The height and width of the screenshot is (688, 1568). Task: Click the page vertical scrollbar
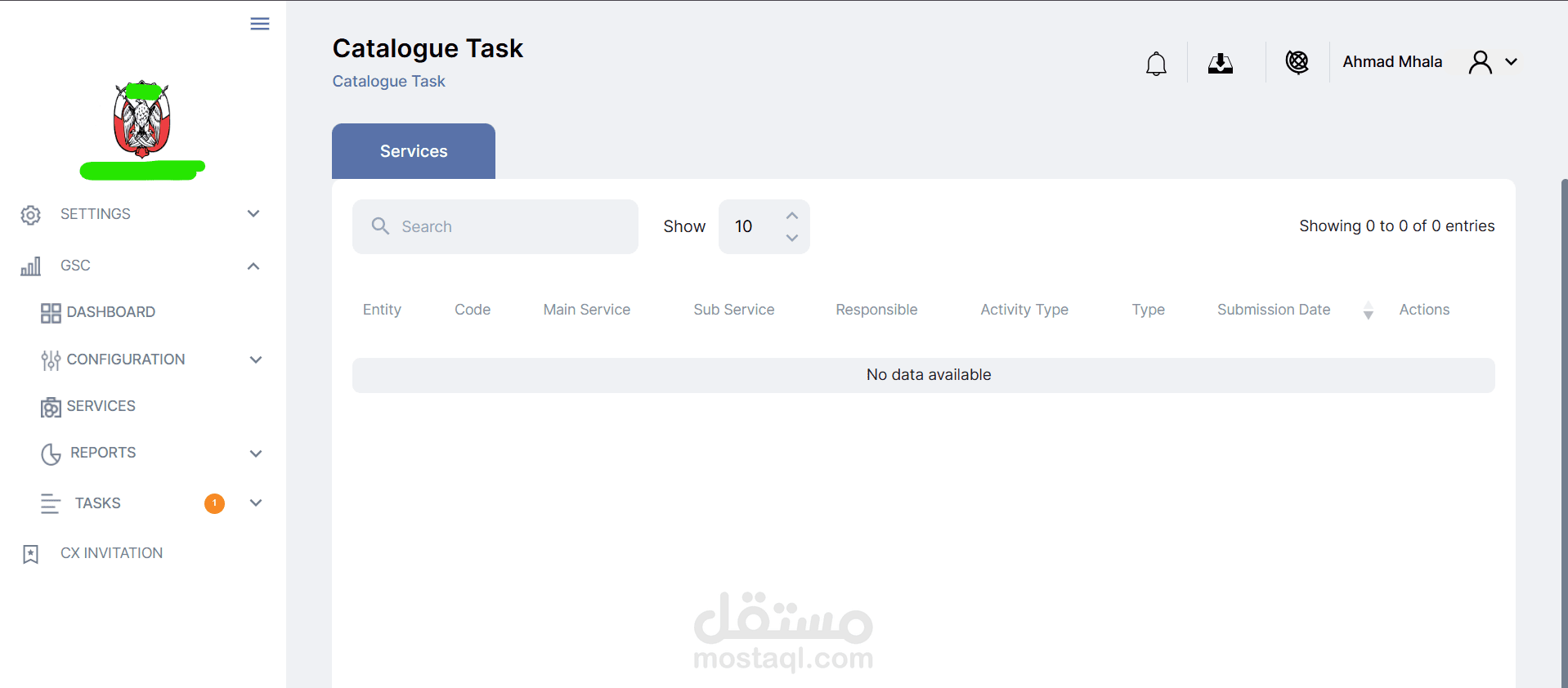[x=1564, y=433]
